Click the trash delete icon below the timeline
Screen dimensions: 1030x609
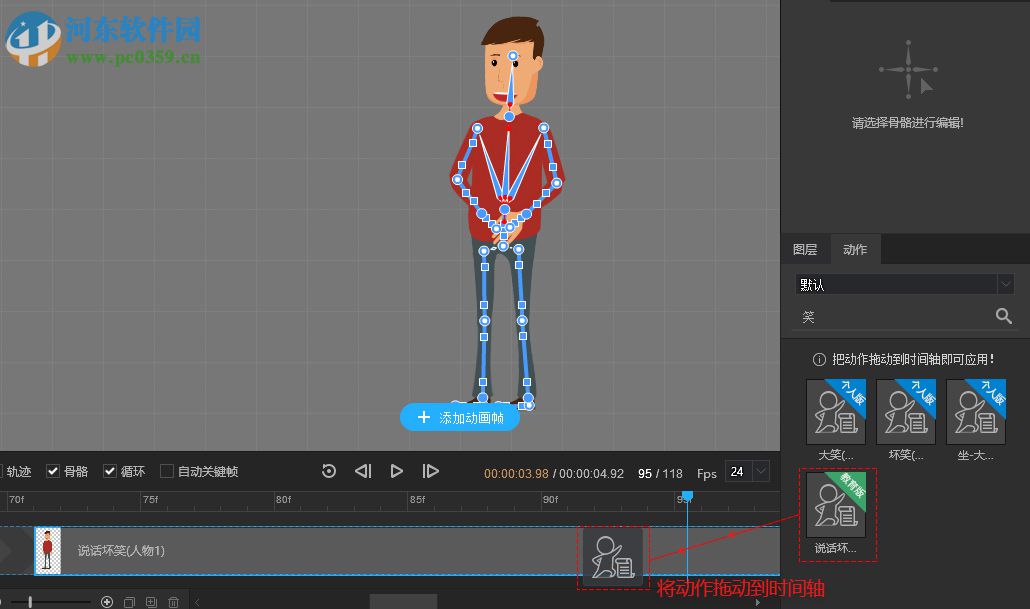pos(173,602)
